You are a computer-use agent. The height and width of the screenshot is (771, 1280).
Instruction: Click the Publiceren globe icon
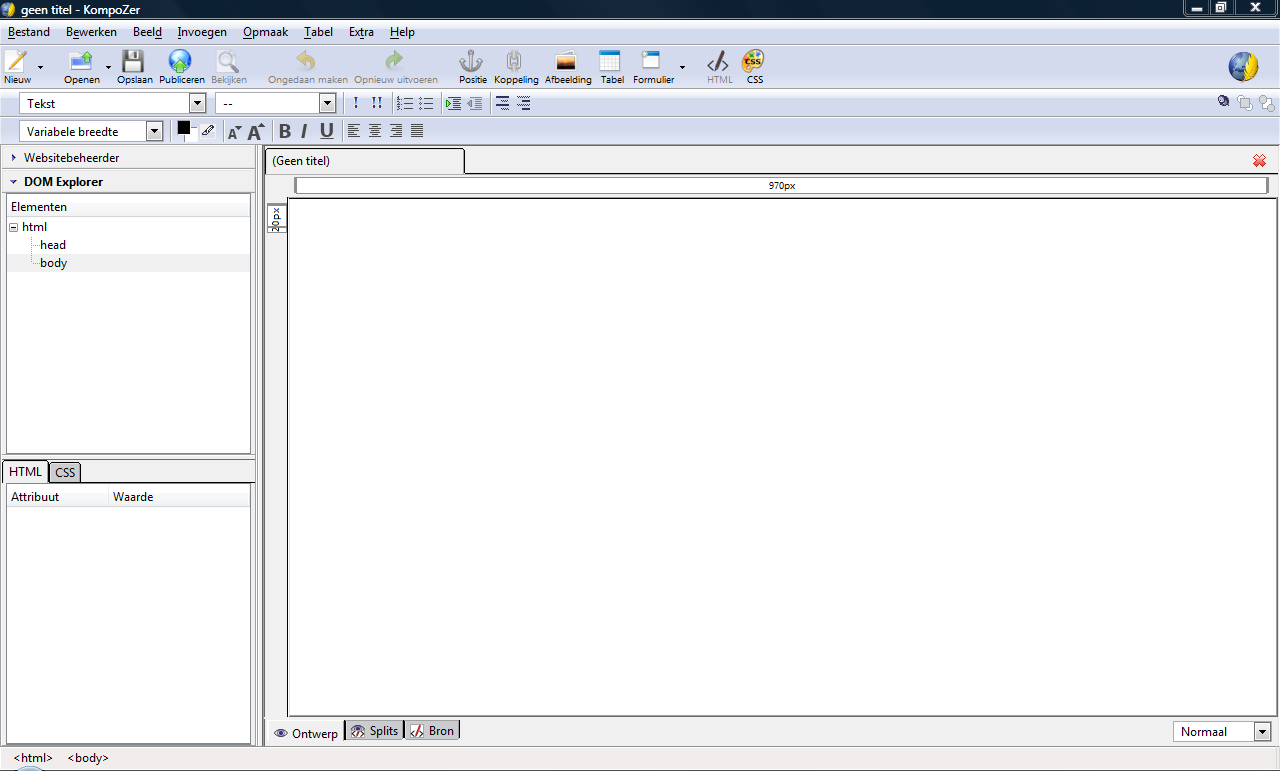(x=181, y=67)
